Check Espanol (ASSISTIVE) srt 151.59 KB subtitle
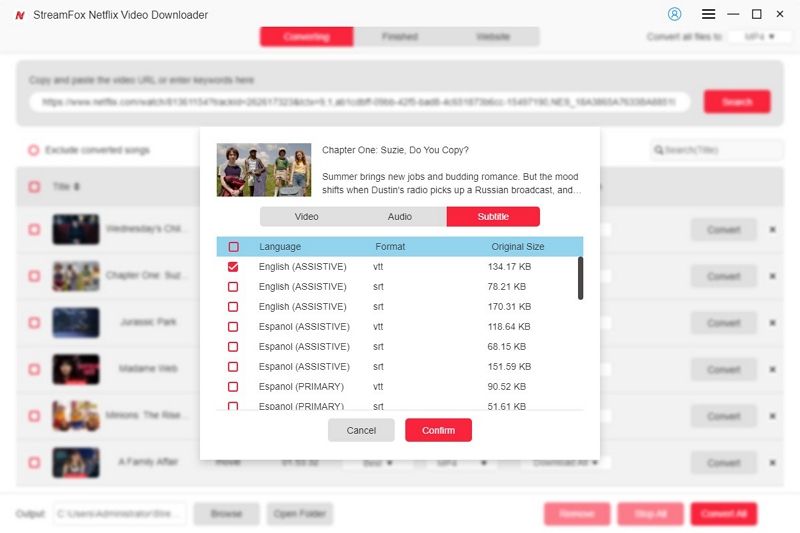Image resolution: width=800 pixels, height=533 pixels. pos(233,367)
